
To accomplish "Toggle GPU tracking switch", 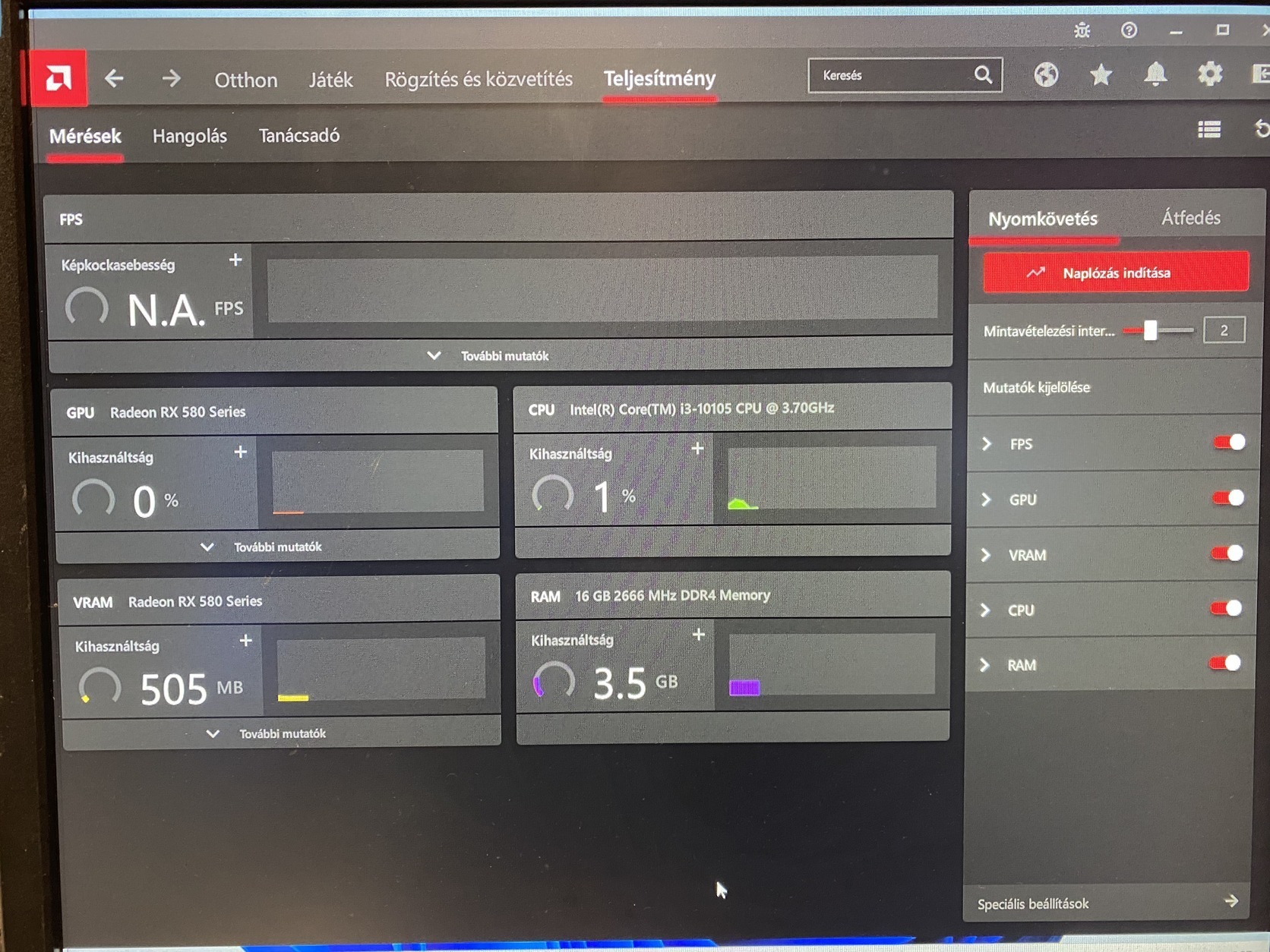I will (1228, 498).
